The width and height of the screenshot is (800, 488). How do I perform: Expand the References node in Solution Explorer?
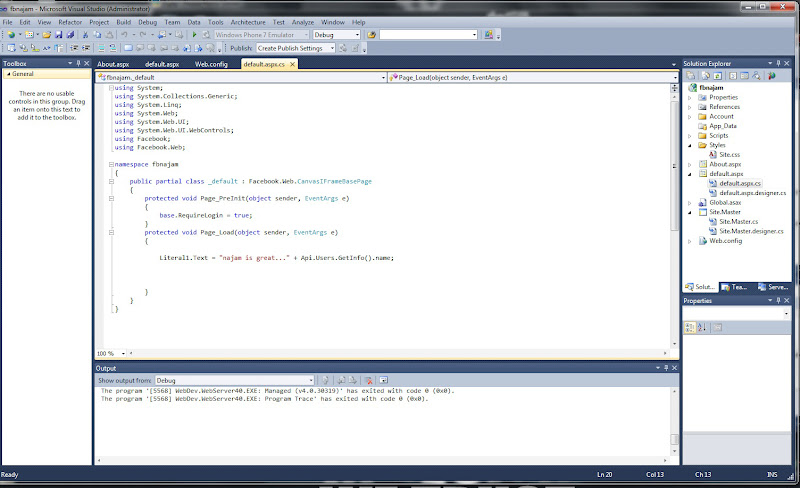691,106
